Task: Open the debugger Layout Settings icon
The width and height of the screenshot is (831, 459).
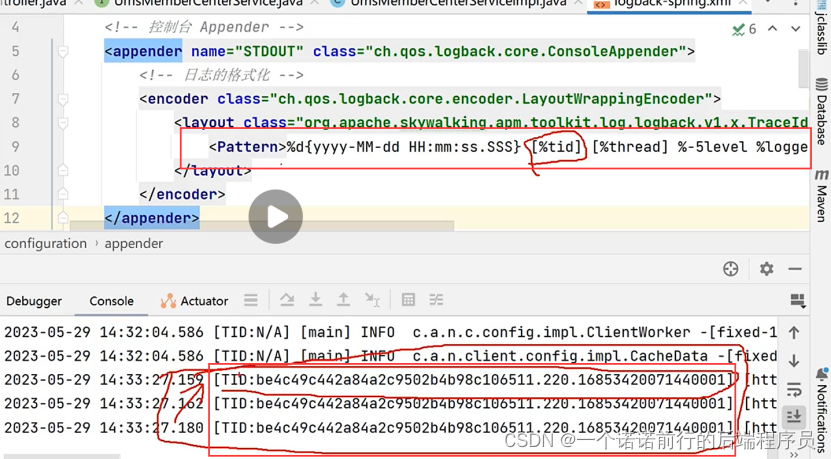Action: click(x=798, y=301)
